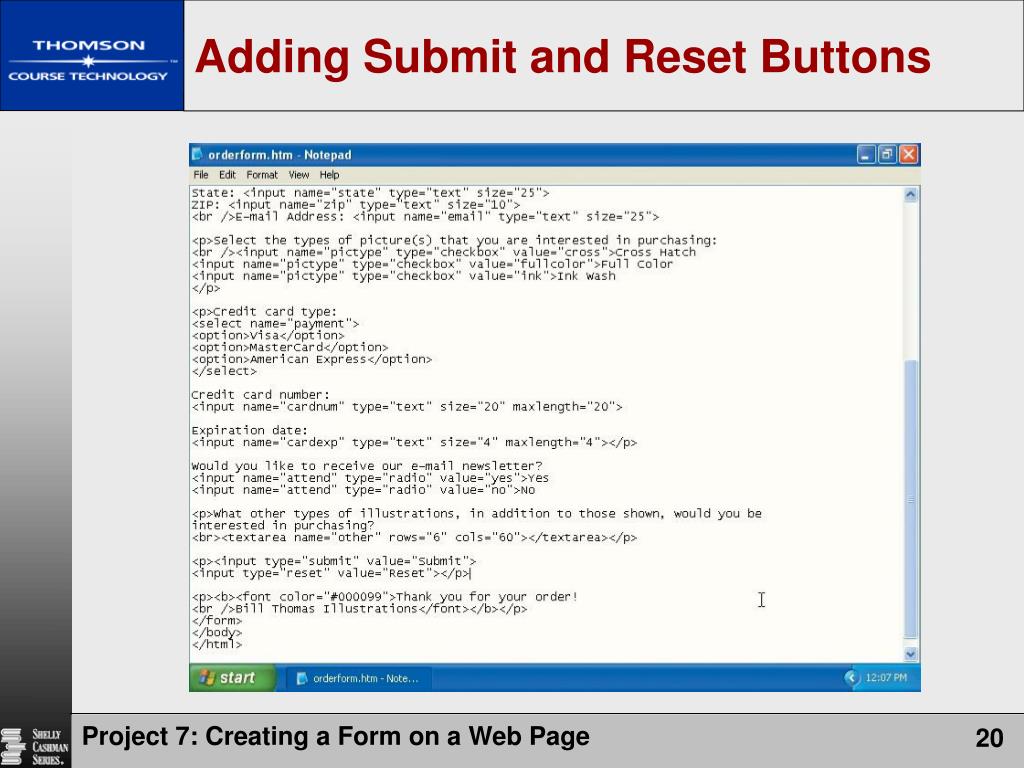Click the E-mail Address input line
This screenshot has width=1024, height=768.
coord(425,217)
